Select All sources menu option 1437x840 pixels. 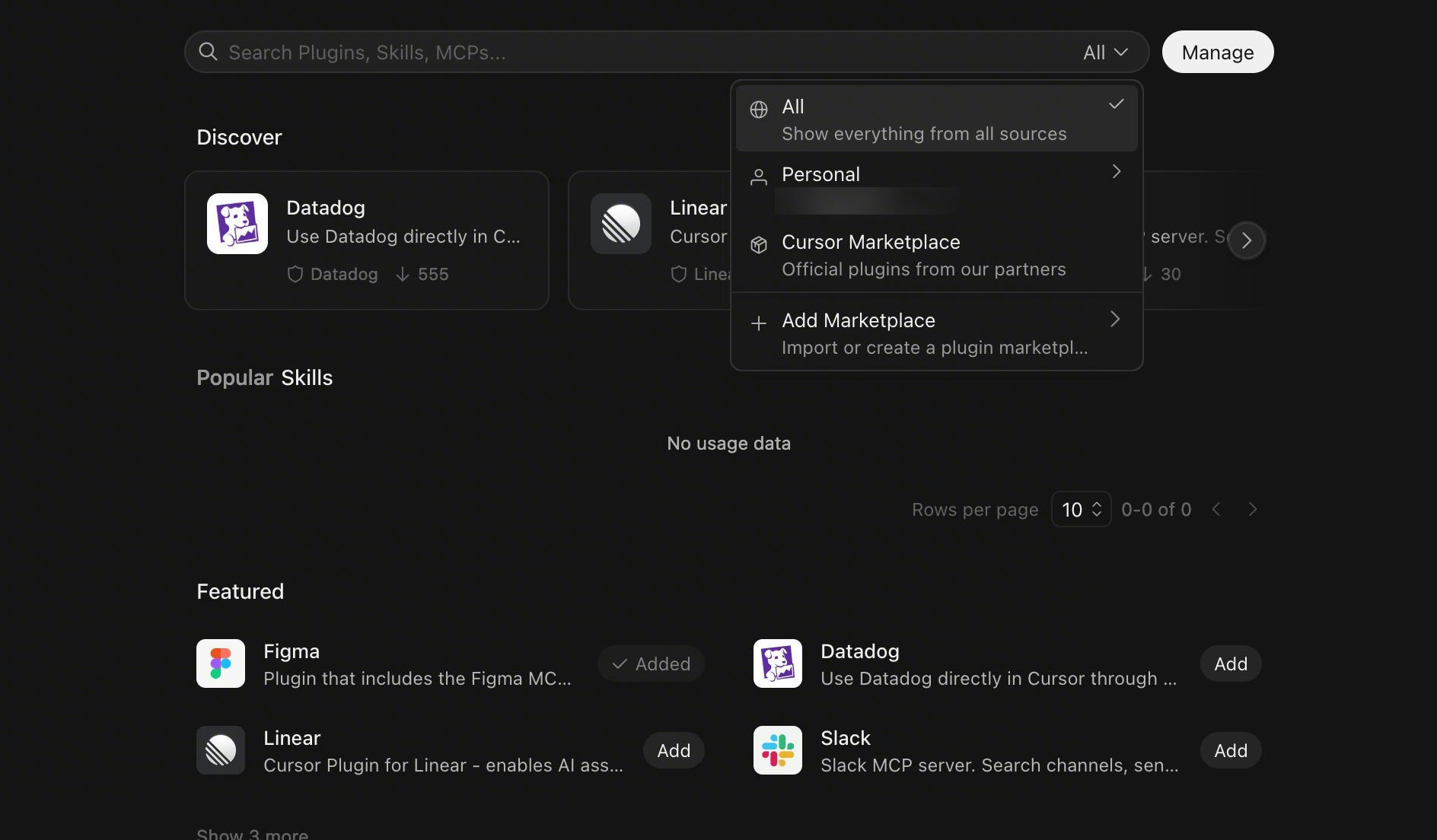[937, 119]
